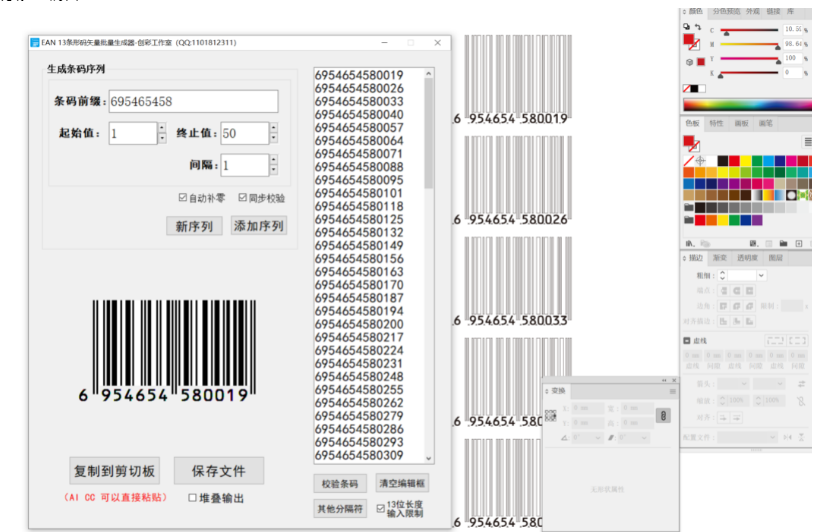Select list entry 6954654580101
Viewport: 817px width, 532px height.
pos(359,193)
